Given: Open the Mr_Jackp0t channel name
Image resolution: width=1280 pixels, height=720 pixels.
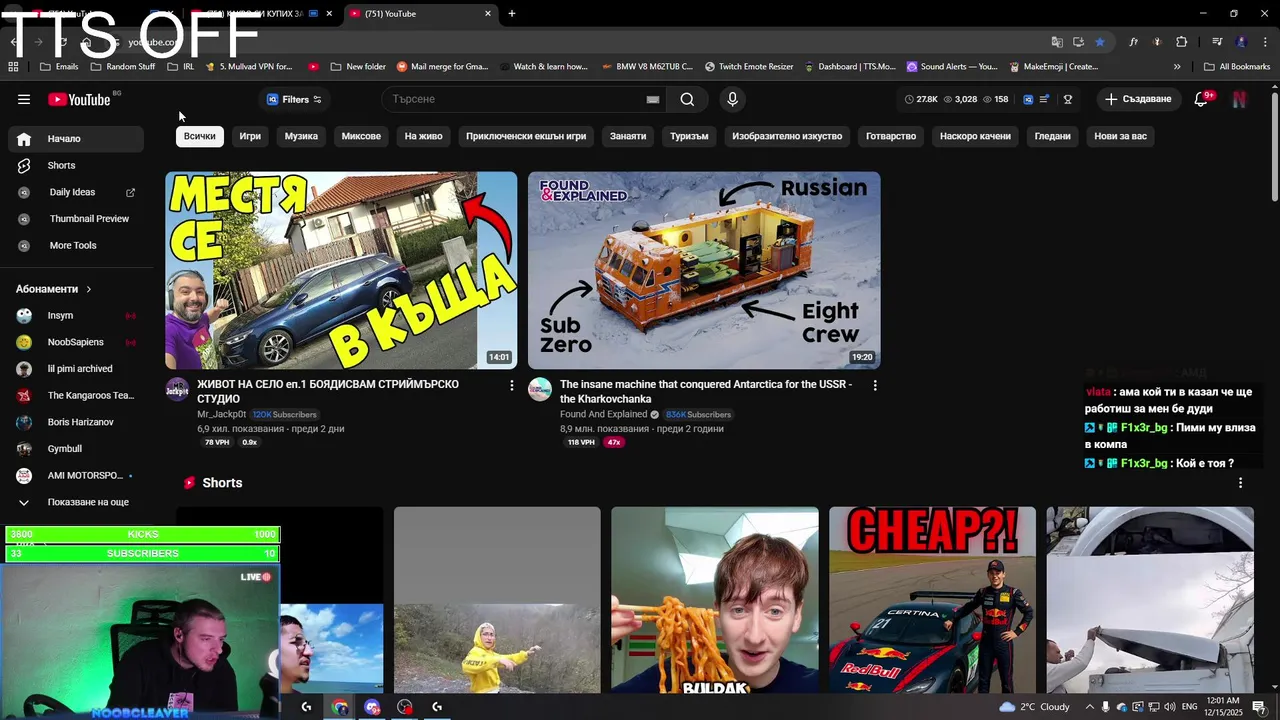Looking at the screenshot, I should tap(221, 414).
